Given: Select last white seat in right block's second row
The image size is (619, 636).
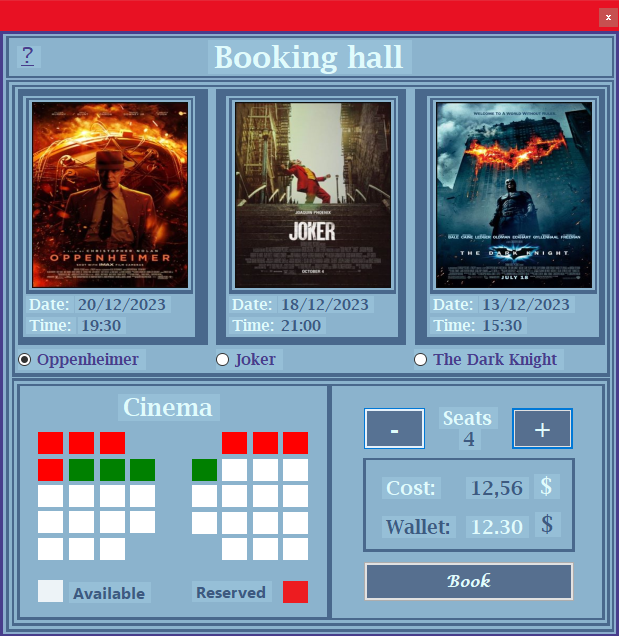Looking at the screenshot, I should click(295, 470).
